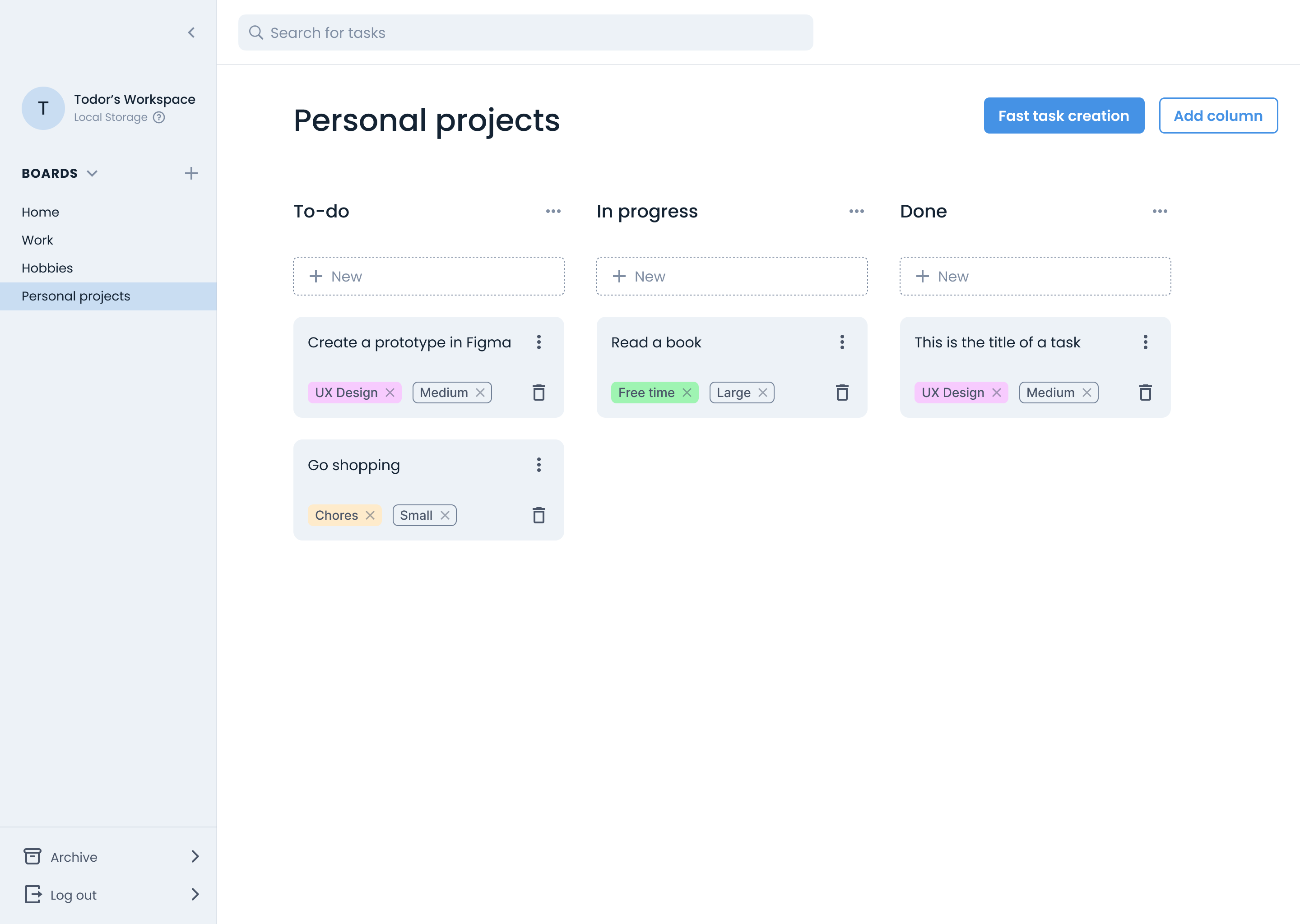
Task: Open options for the Read a book task
Action: (842, 342)
